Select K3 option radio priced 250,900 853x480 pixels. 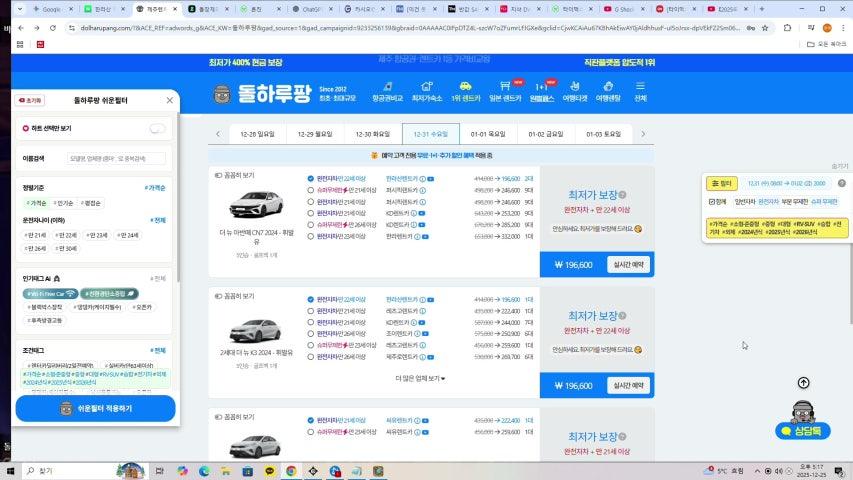[x=311, y=334]
